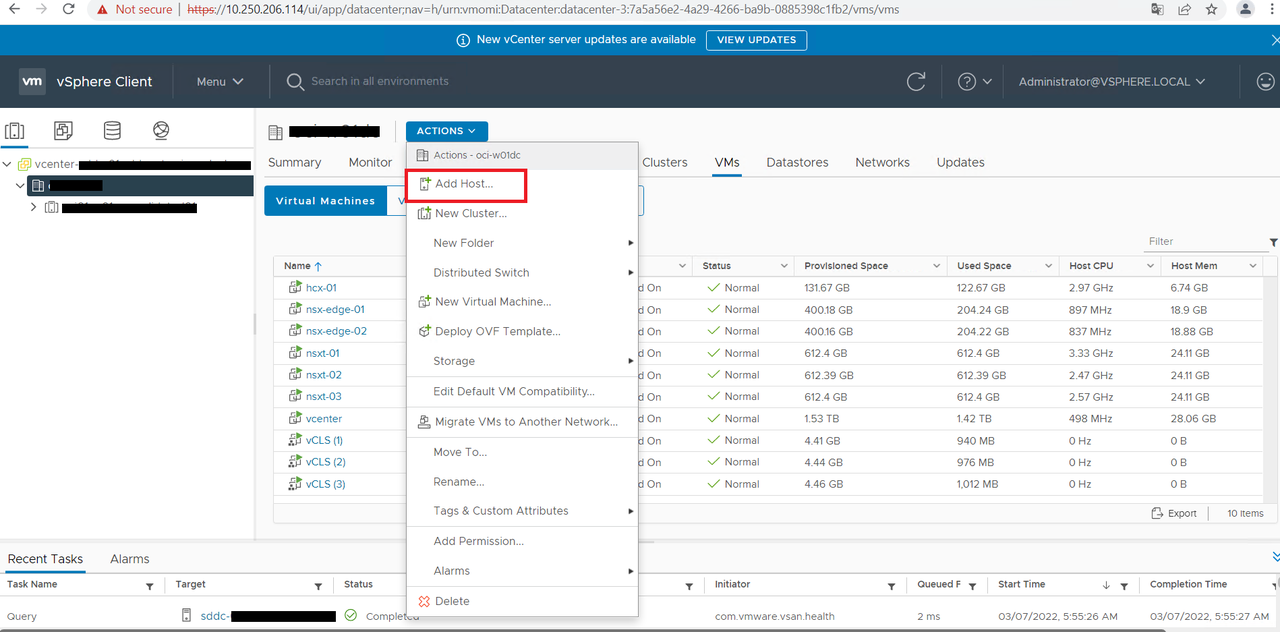Image resolution: width=1280 pixels, height=632 pixels.
Task: Click the smiley feedback icon
Action: click(x=1265, y=82)
